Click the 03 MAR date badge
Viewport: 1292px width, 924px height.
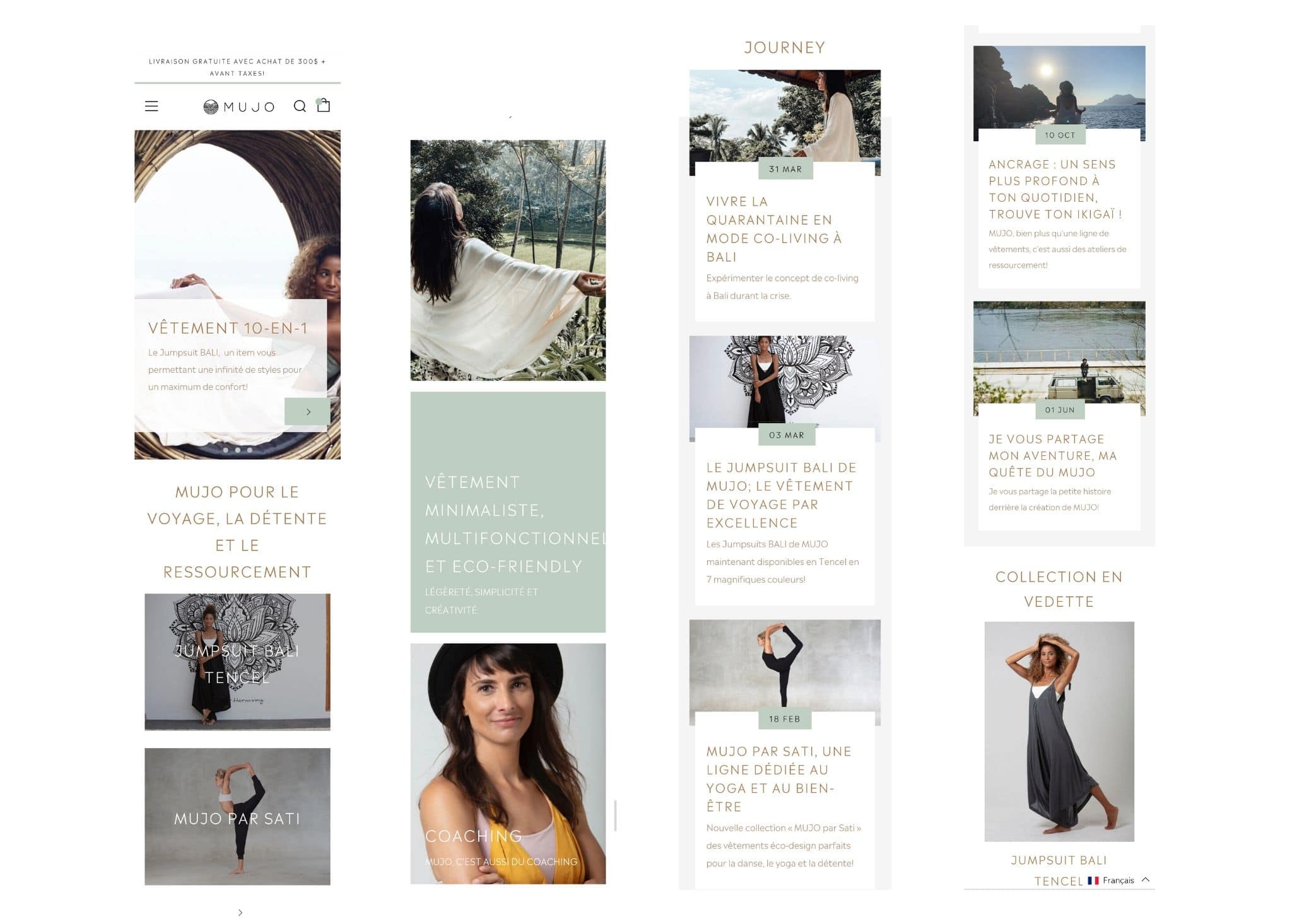tap(787, 435)
